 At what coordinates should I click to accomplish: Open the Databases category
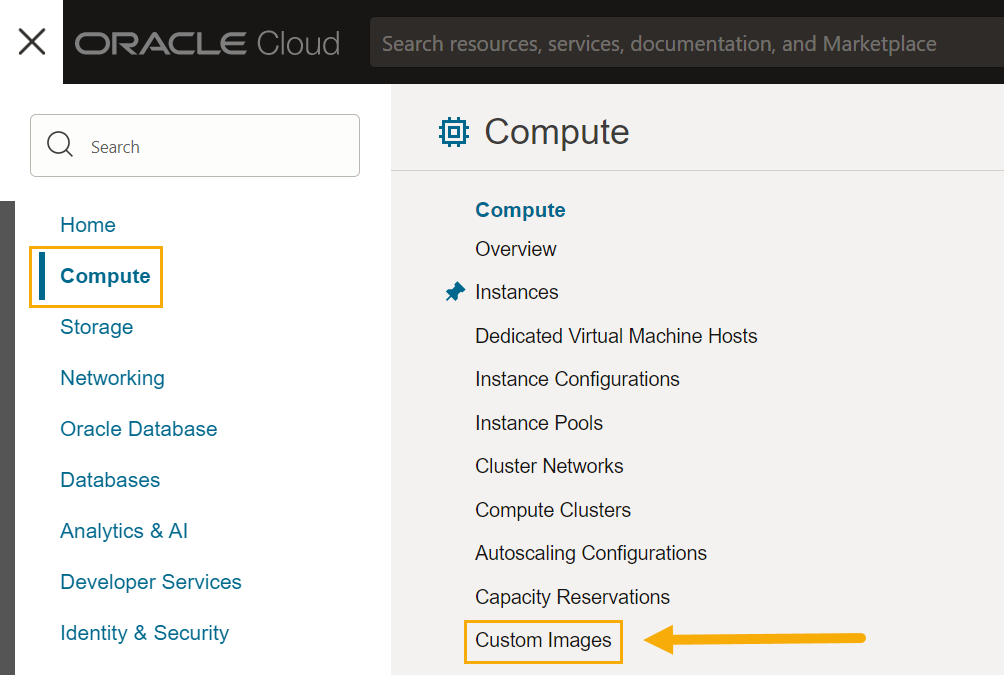(110, 480)
